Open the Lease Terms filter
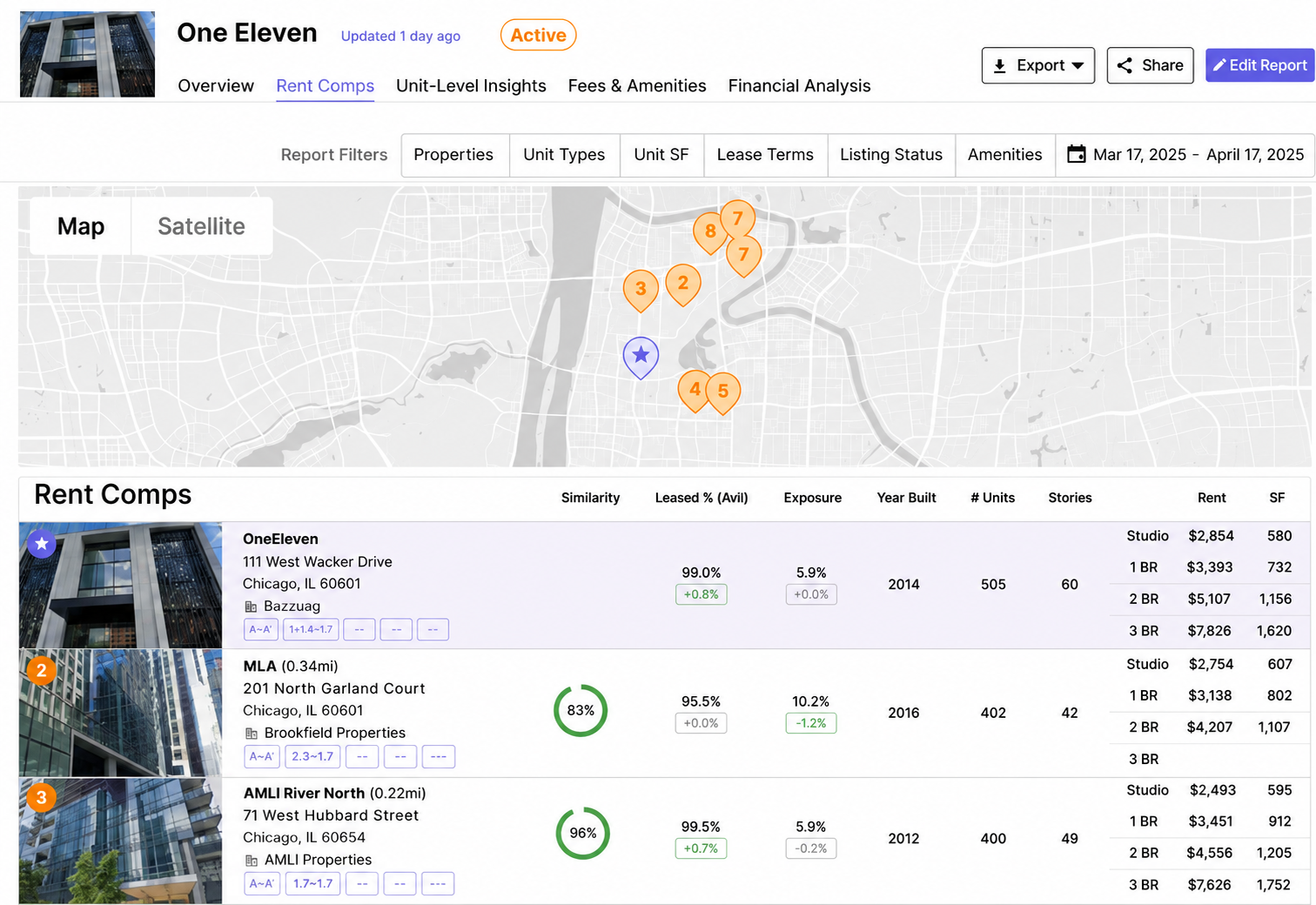This screenshot has height=905, width=1316. click(x=765, y=155)
